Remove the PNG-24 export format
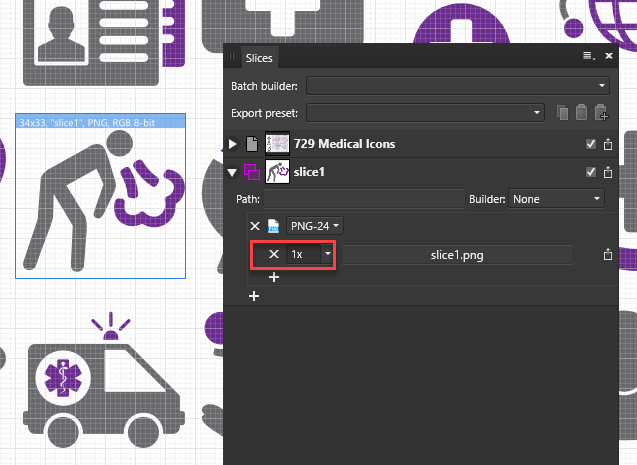The image size is (637, 465). tap(254, 227)
